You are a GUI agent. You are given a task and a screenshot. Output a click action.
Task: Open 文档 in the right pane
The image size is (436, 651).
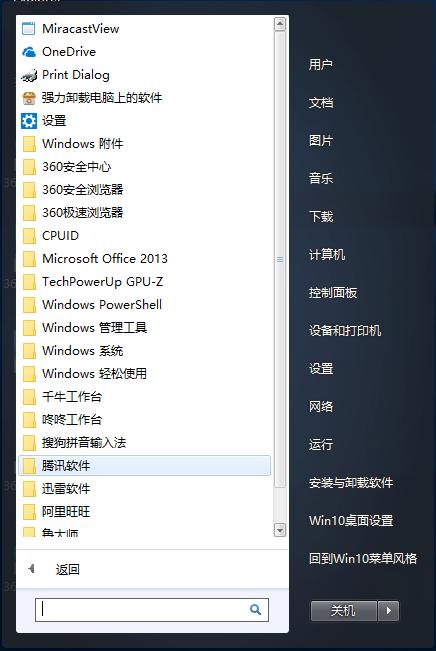point(321,103)
